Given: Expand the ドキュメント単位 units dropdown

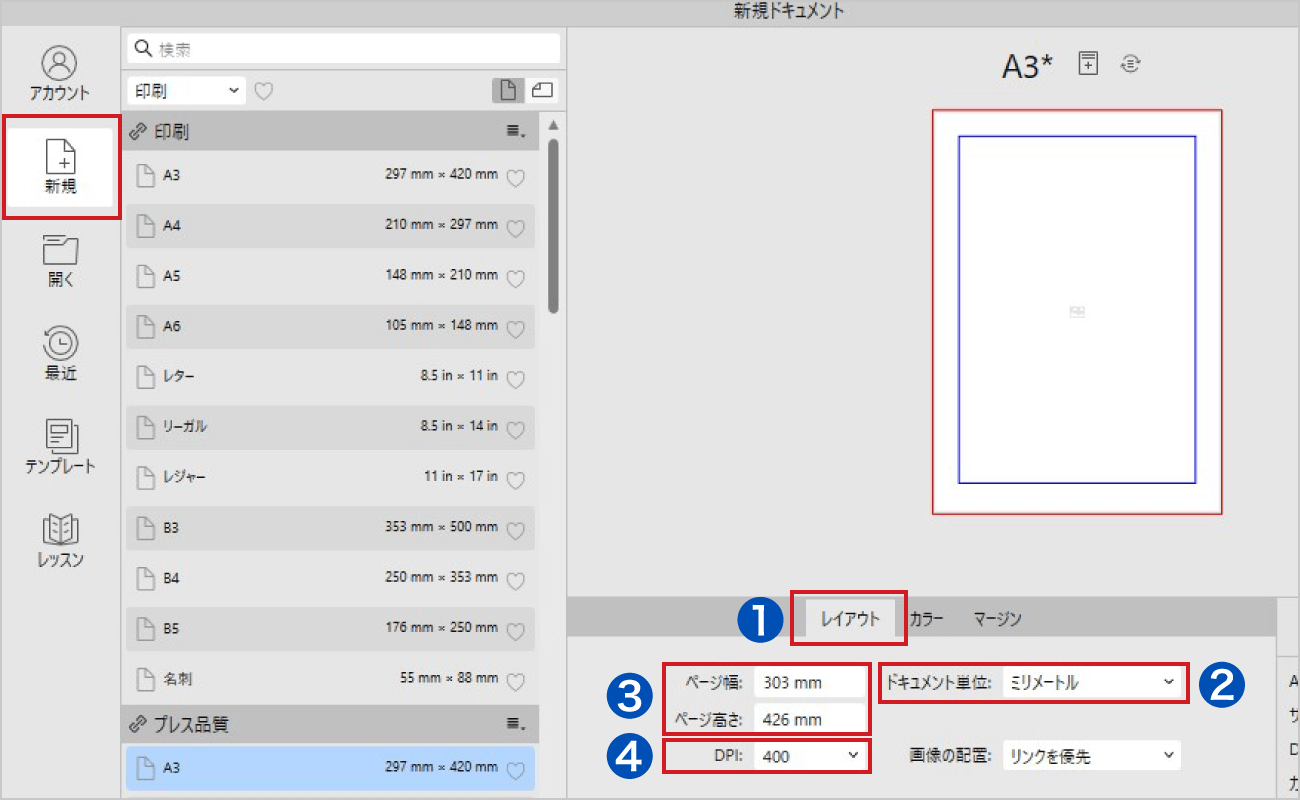Looking at the screenshot, I should (x=1094, y=683).
